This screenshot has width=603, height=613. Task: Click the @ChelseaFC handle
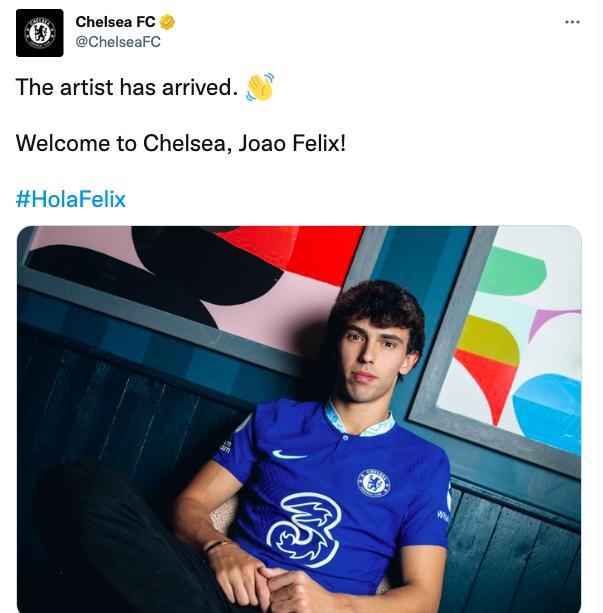coord(118,42)
